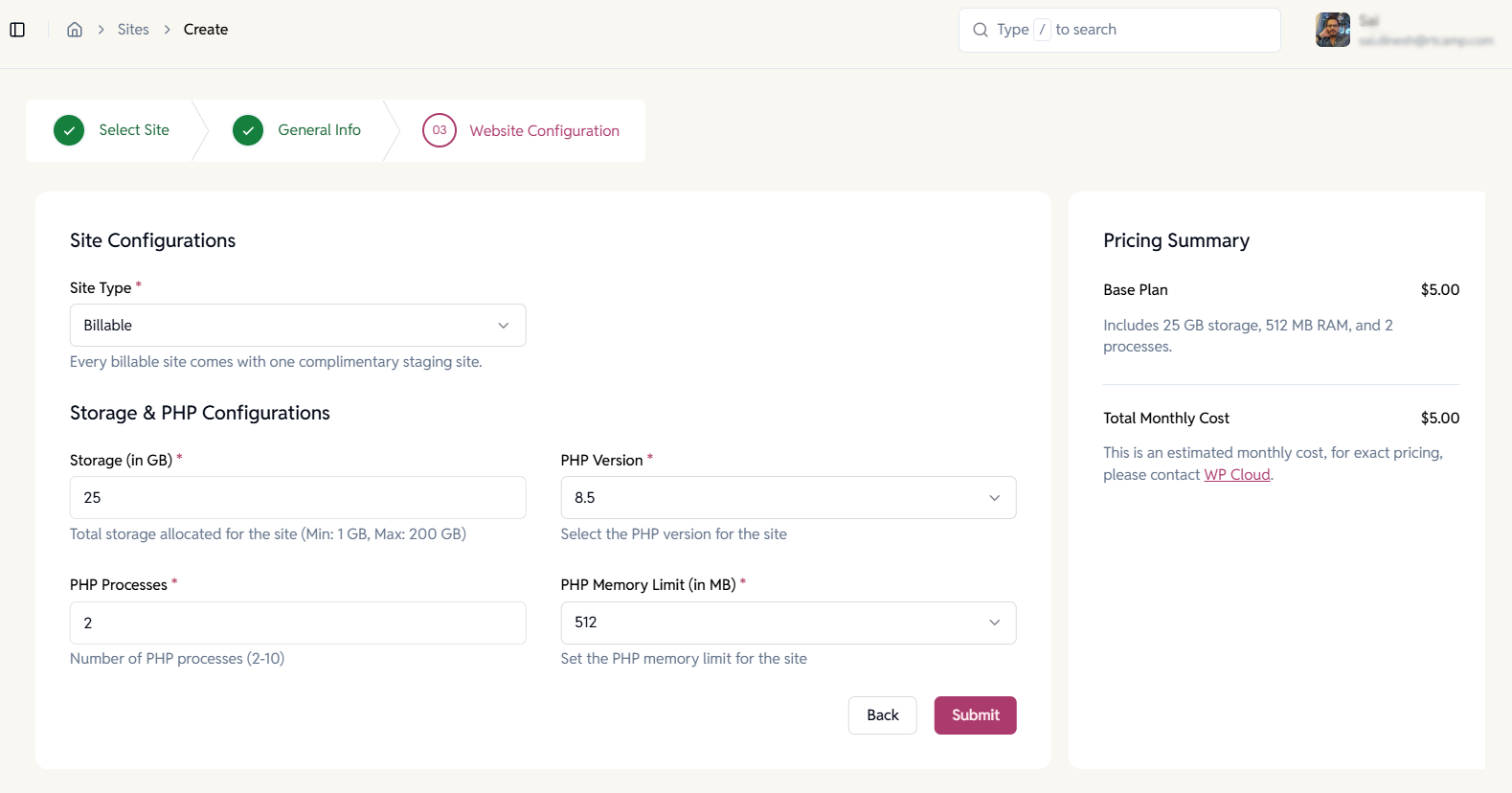The height and width of the screenshot is (793, 1512).
Task: Click the search magnifier icon
Action: (981, 30)
